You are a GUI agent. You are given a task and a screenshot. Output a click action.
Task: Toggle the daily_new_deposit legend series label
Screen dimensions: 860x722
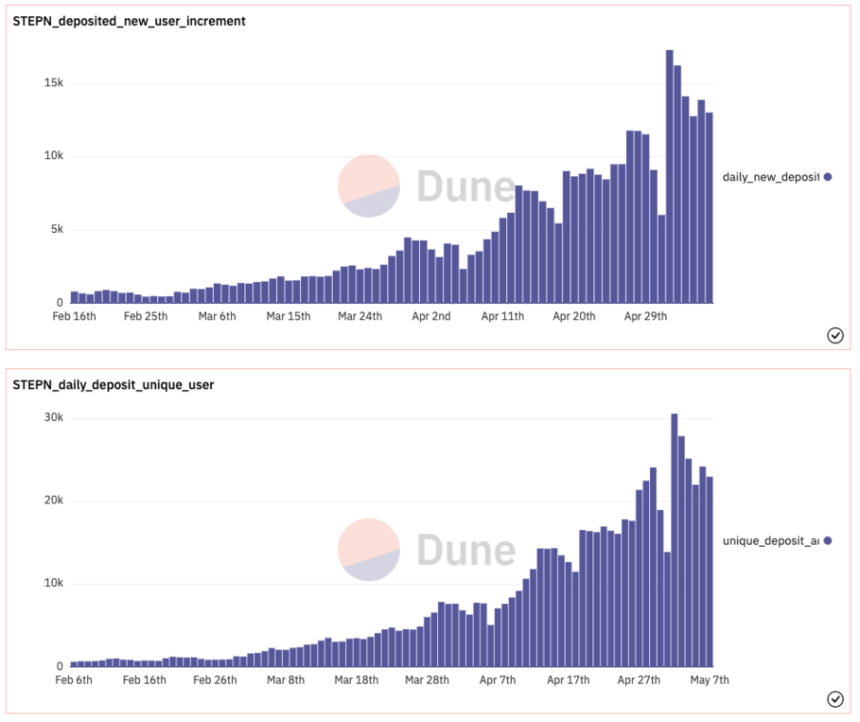tap(771, 177)
